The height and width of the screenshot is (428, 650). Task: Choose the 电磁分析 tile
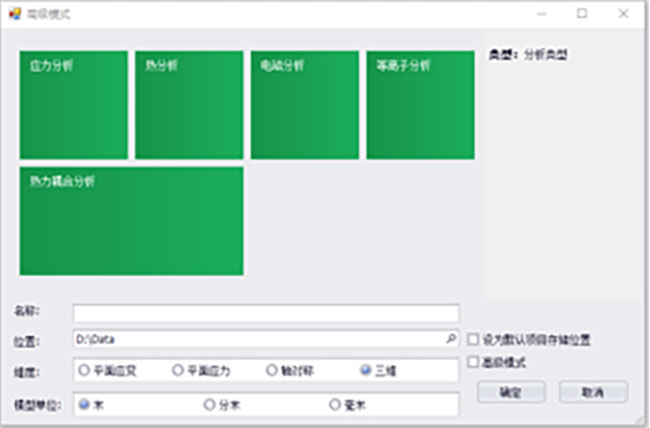coord(304,105)
